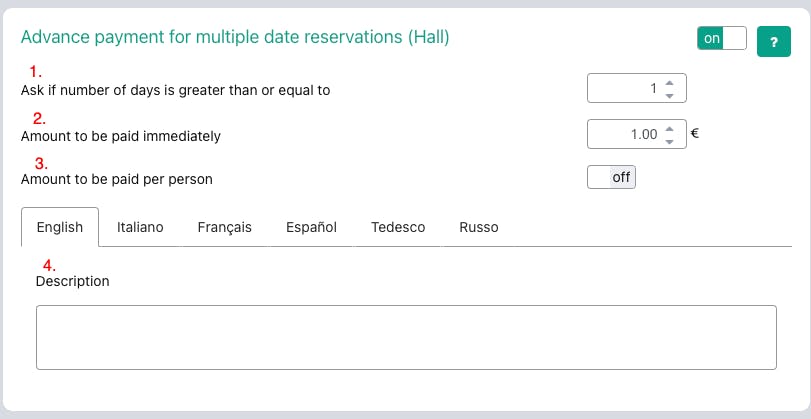This screenshot has width=811, height=419.
Task: Select the Español tab
Action: (311, 227)
